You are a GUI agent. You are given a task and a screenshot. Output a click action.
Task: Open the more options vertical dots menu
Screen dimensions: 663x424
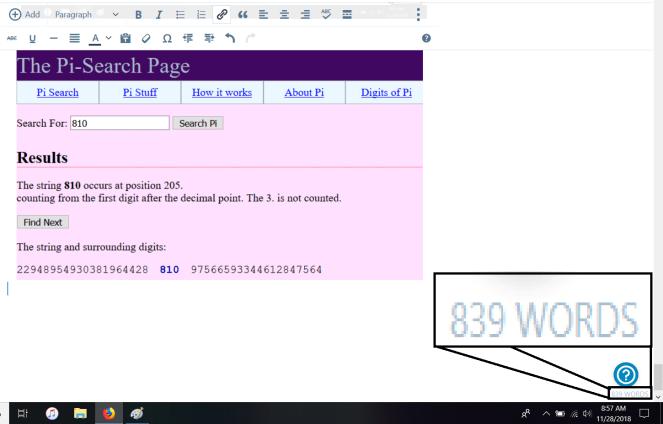(x=418, y=14)
